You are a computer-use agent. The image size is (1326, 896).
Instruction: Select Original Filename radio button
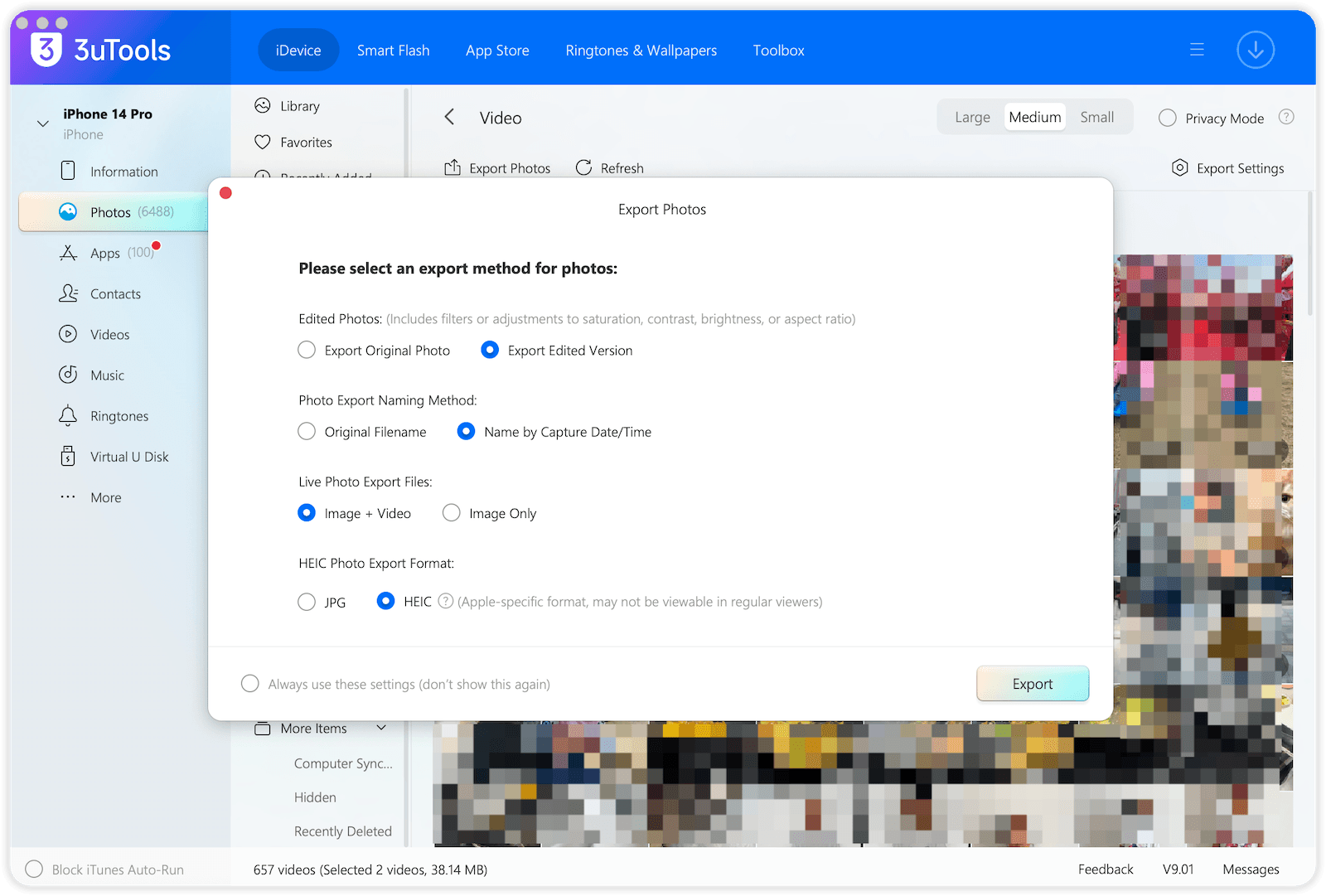(307, 431)
